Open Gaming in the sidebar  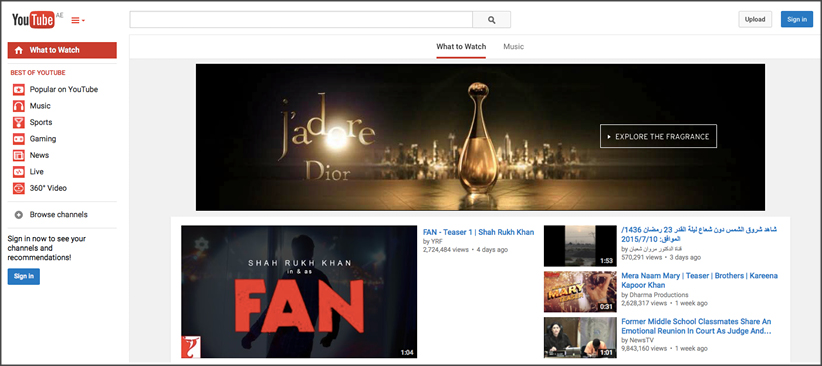click(x=43, y=139)
